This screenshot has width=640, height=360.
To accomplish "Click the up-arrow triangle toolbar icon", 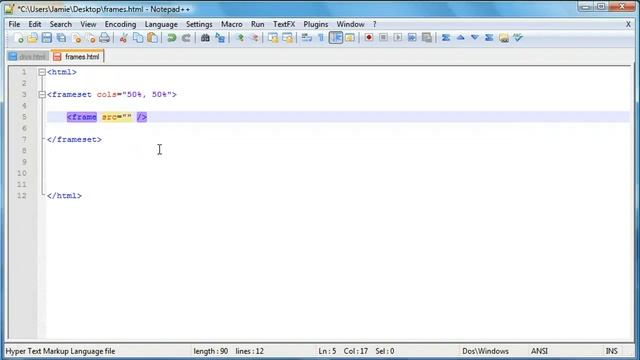I will tap(460, 38).
